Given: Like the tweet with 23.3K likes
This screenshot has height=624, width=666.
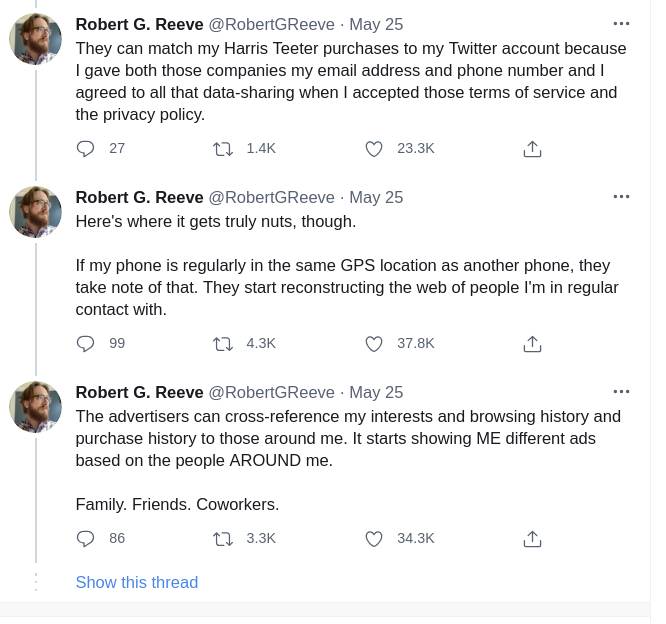Looking at the screenshot, I should 374,149.
